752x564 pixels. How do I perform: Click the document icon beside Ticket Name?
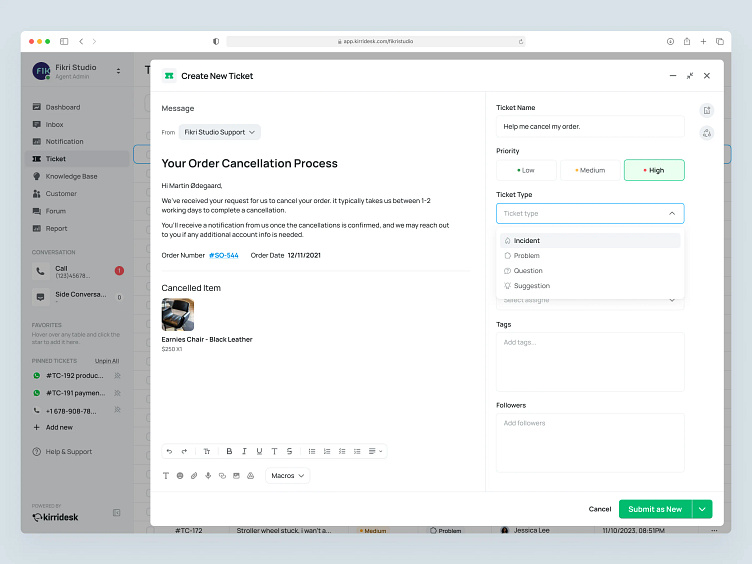pos(707,111)
